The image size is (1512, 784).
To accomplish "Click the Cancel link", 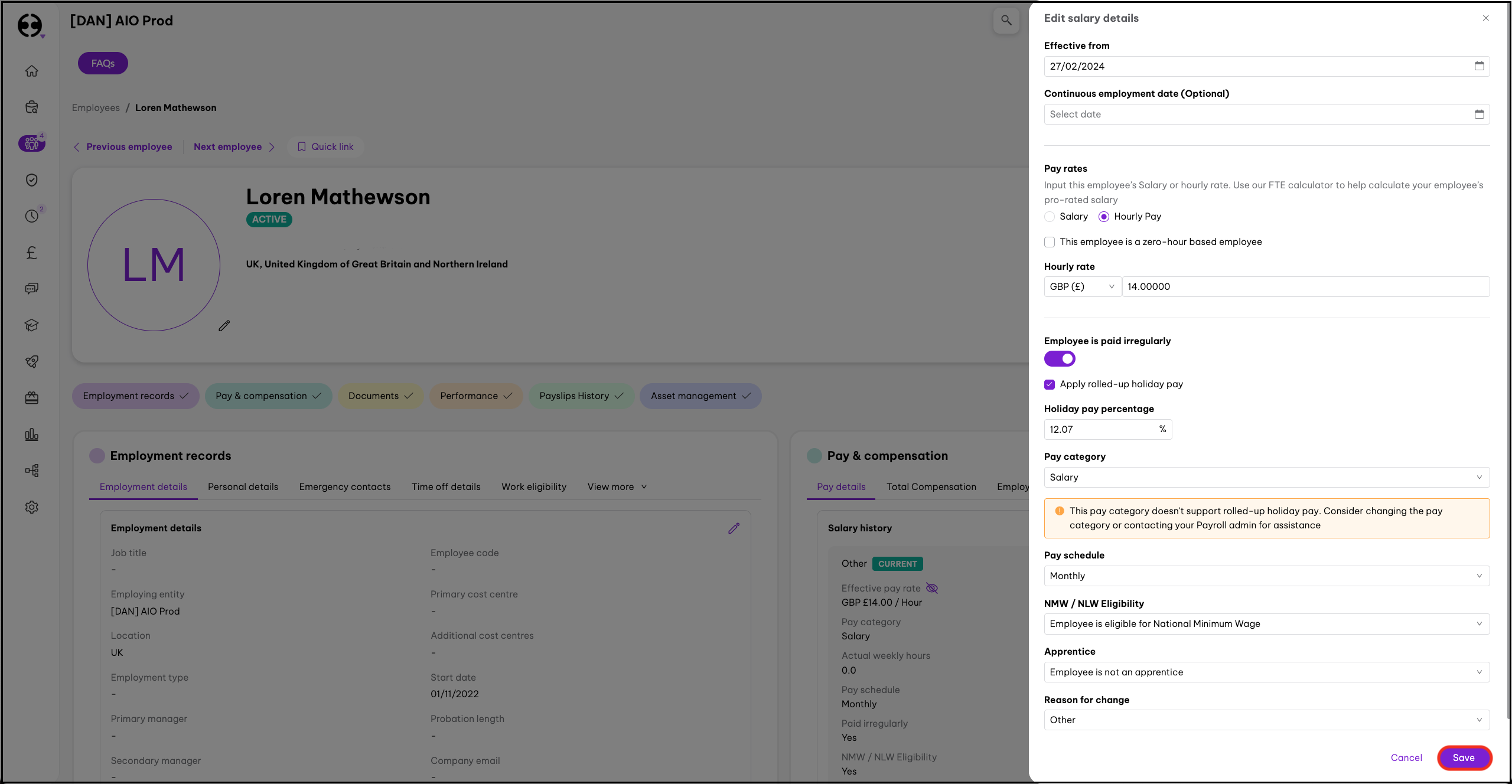I will pos(1406,758).
